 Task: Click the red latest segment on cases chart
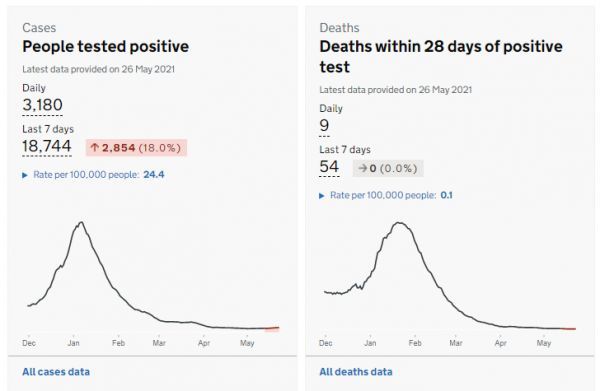(x=272, y=328)
